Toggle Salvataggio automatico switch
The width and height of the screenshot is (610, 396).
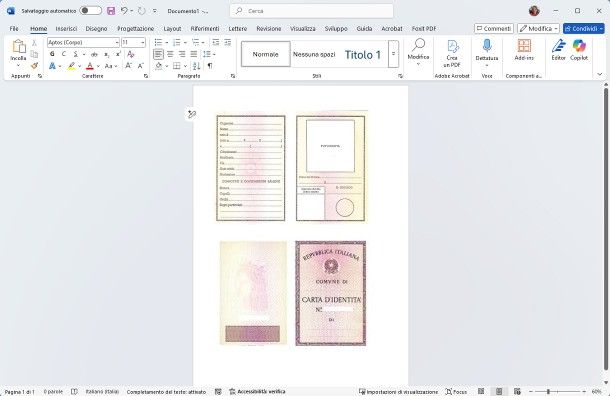point(90,11)
